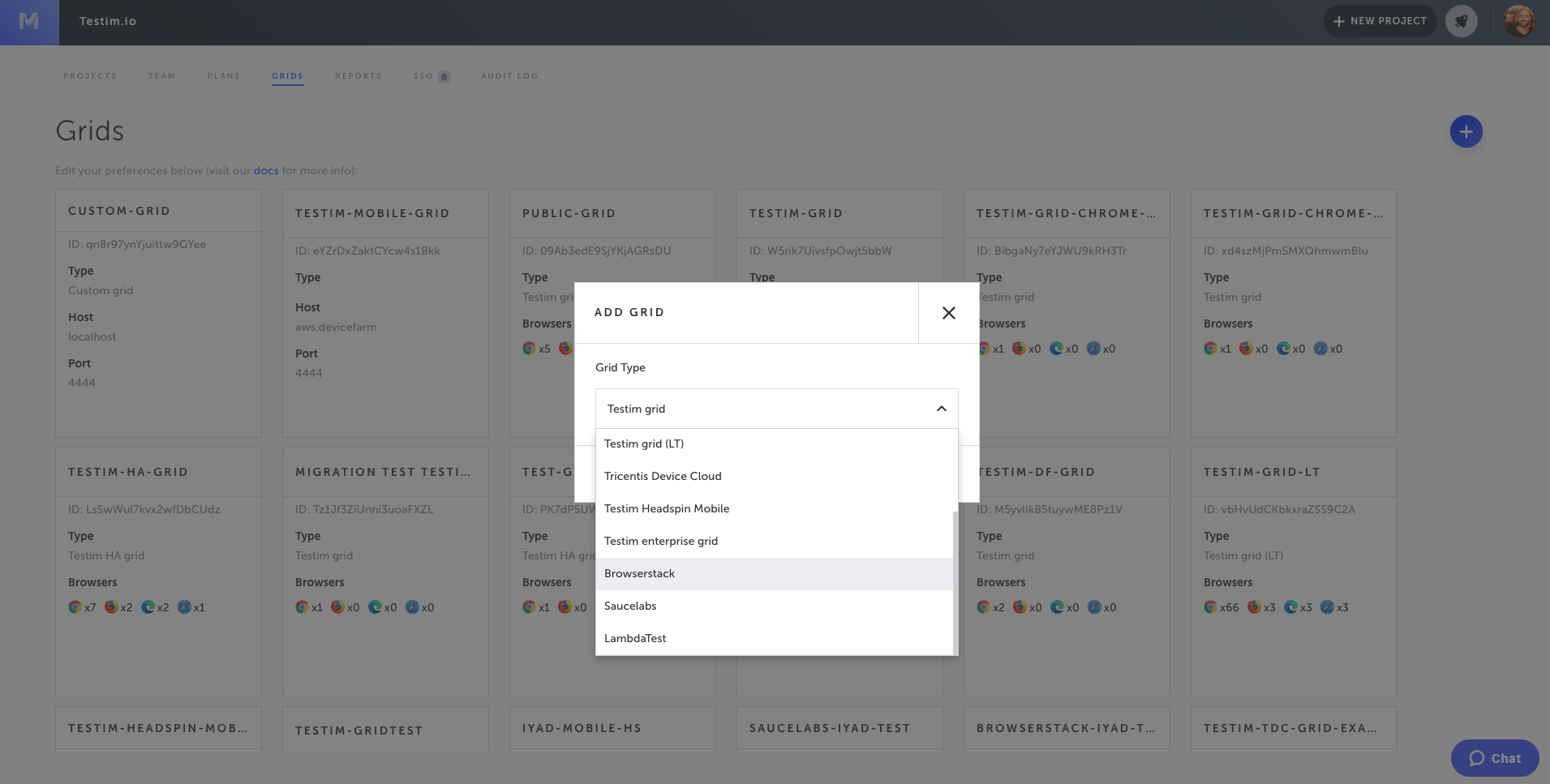This screenshot has height=784, width=1550.
Task: Open the TESTIM-HA-GRID card header
Action: tap(158, 472)
